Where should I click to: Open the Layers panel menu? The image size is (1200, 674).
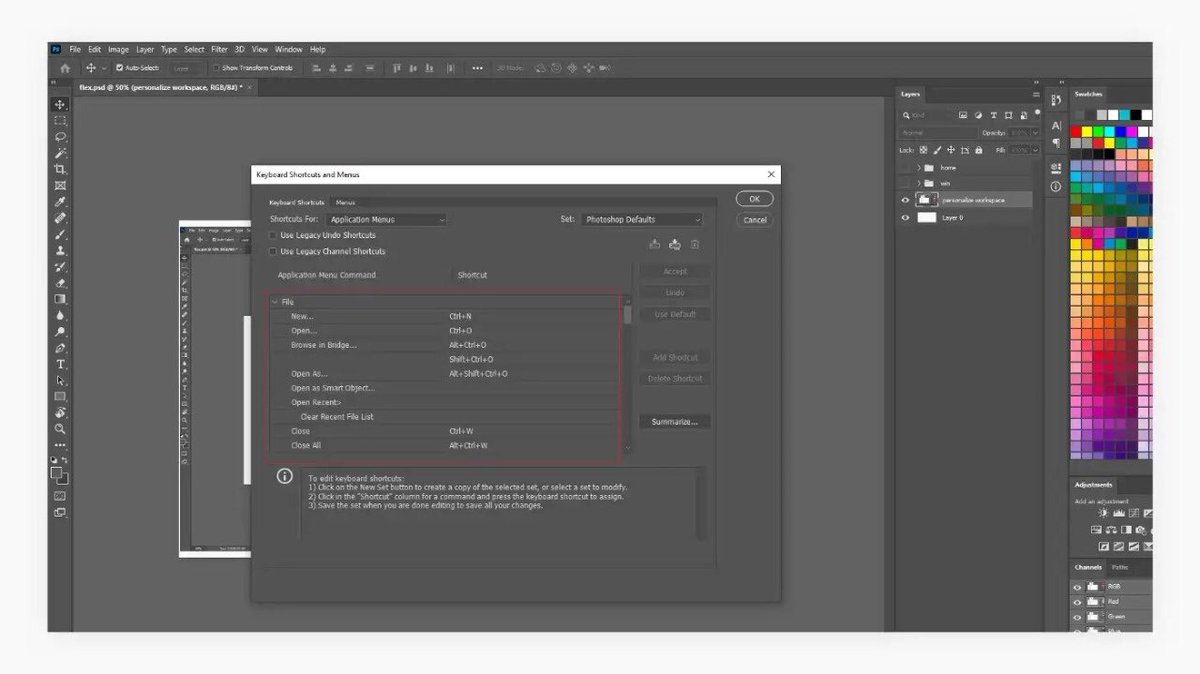pos(1036,94)
